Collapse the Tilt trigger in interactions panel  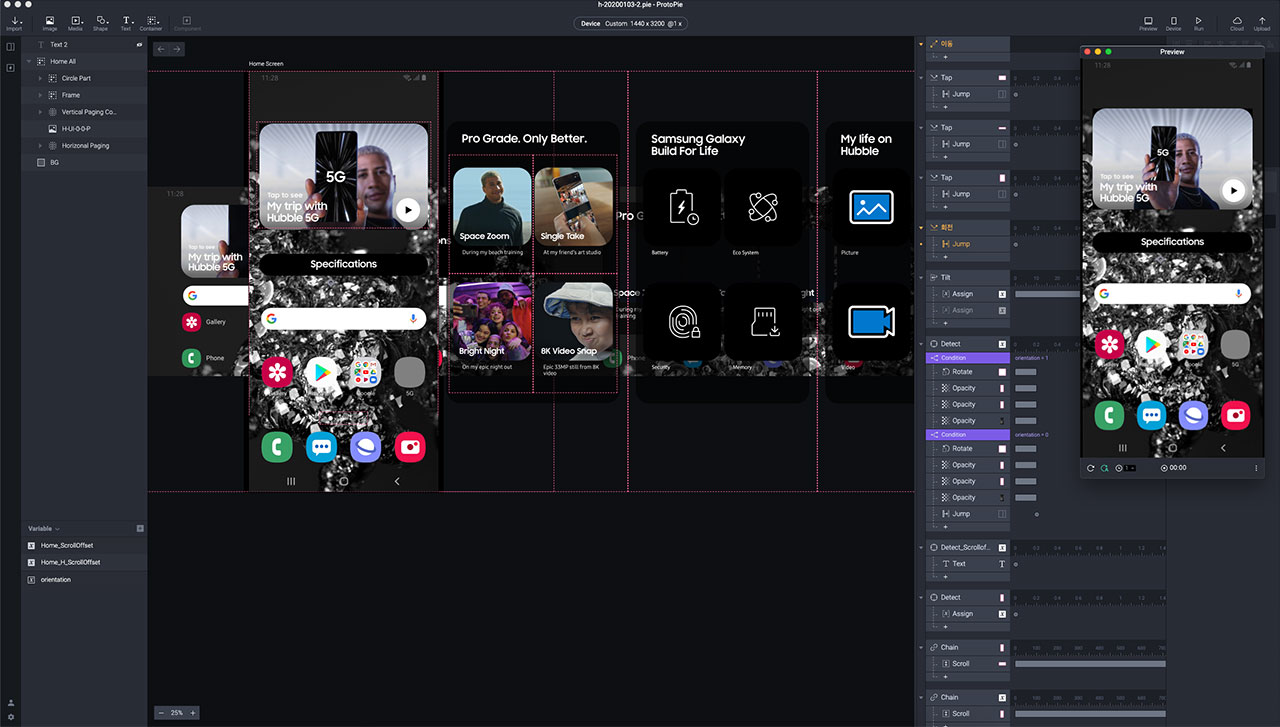pyautogui.click(x=922, y=277)
